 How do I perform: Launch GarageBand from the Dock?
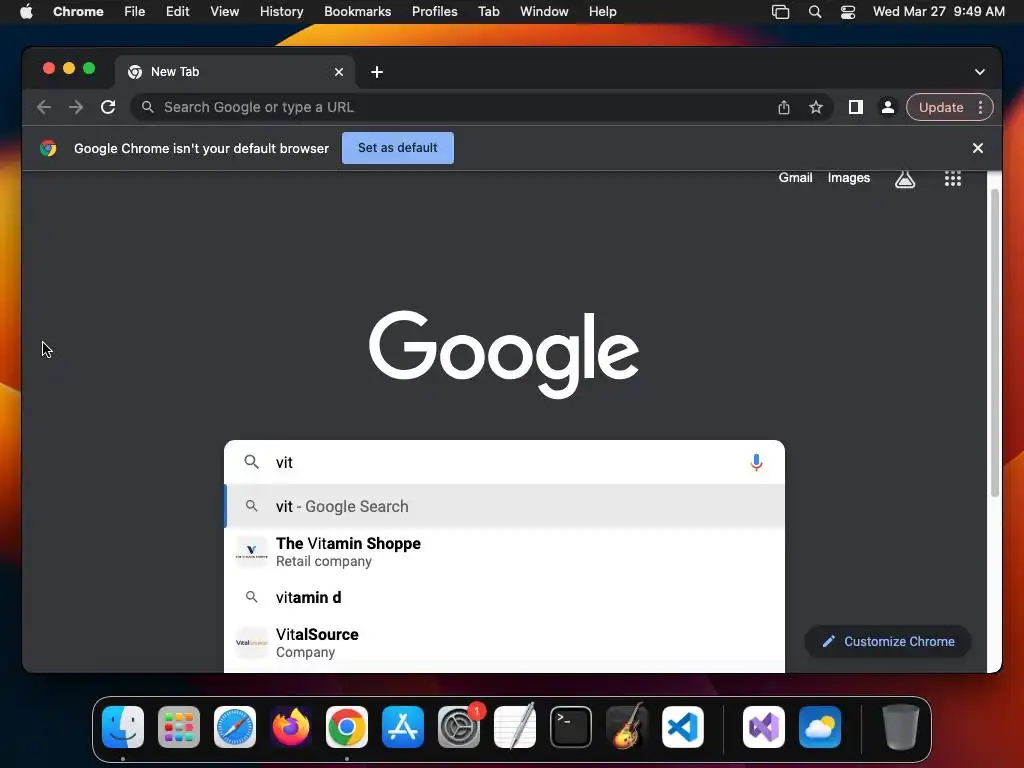click(627, 727)
